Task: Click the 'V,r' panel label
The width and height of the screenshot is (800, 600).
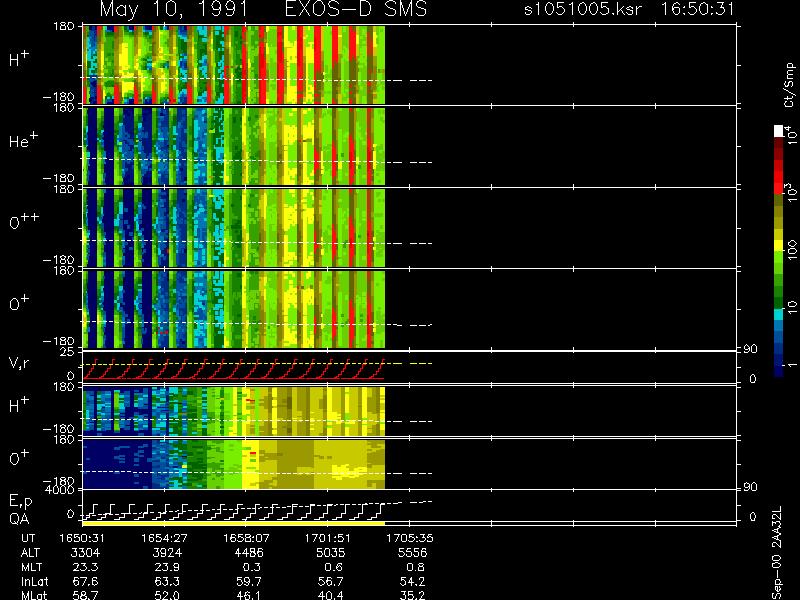Action: [x=19, y=364]
